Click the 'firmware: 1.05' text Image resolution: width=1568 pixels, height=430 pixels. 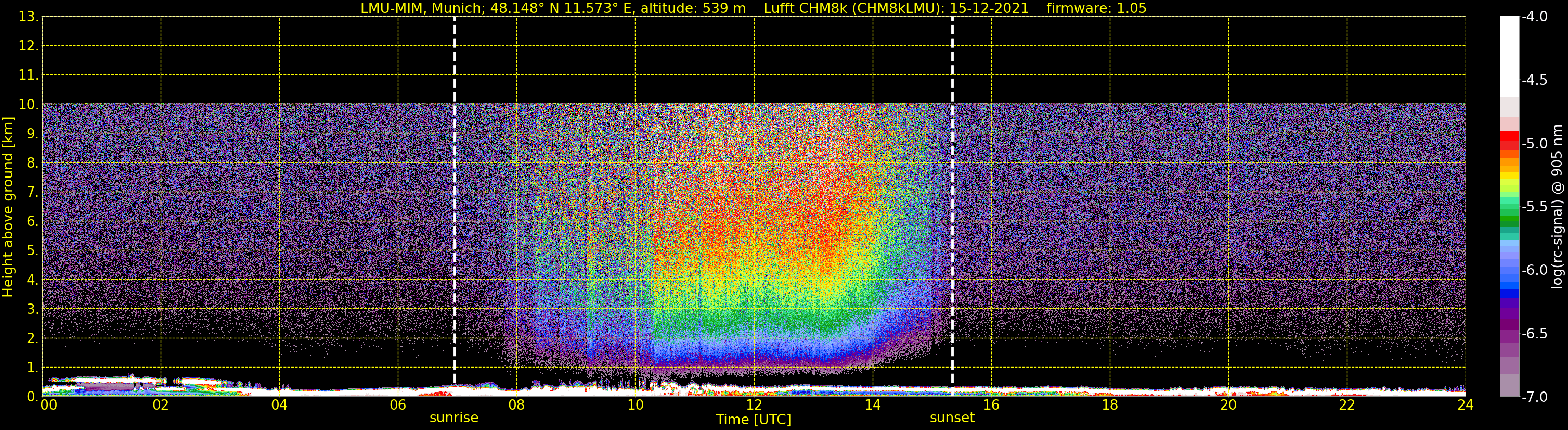(1096, 8)
